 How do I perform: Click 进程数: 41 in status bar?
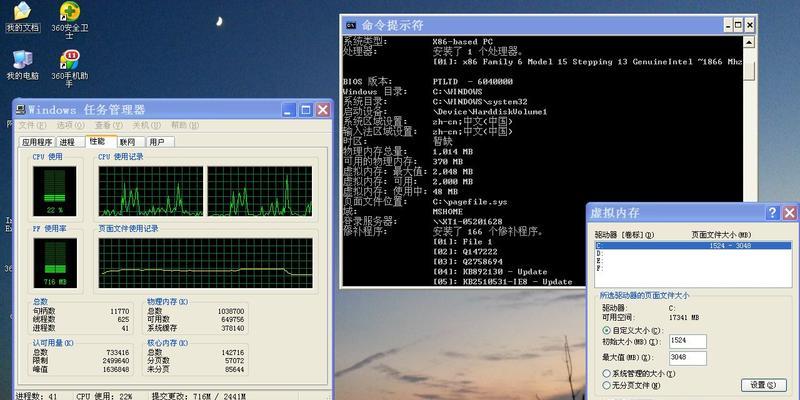[36, 396]
